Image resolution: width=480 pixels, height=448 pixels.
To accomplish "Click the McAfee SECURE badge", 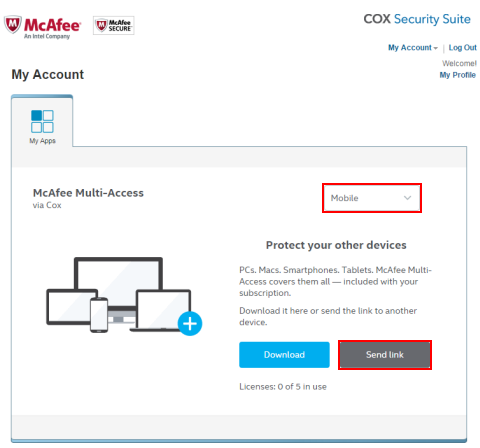I will point(114,25).
